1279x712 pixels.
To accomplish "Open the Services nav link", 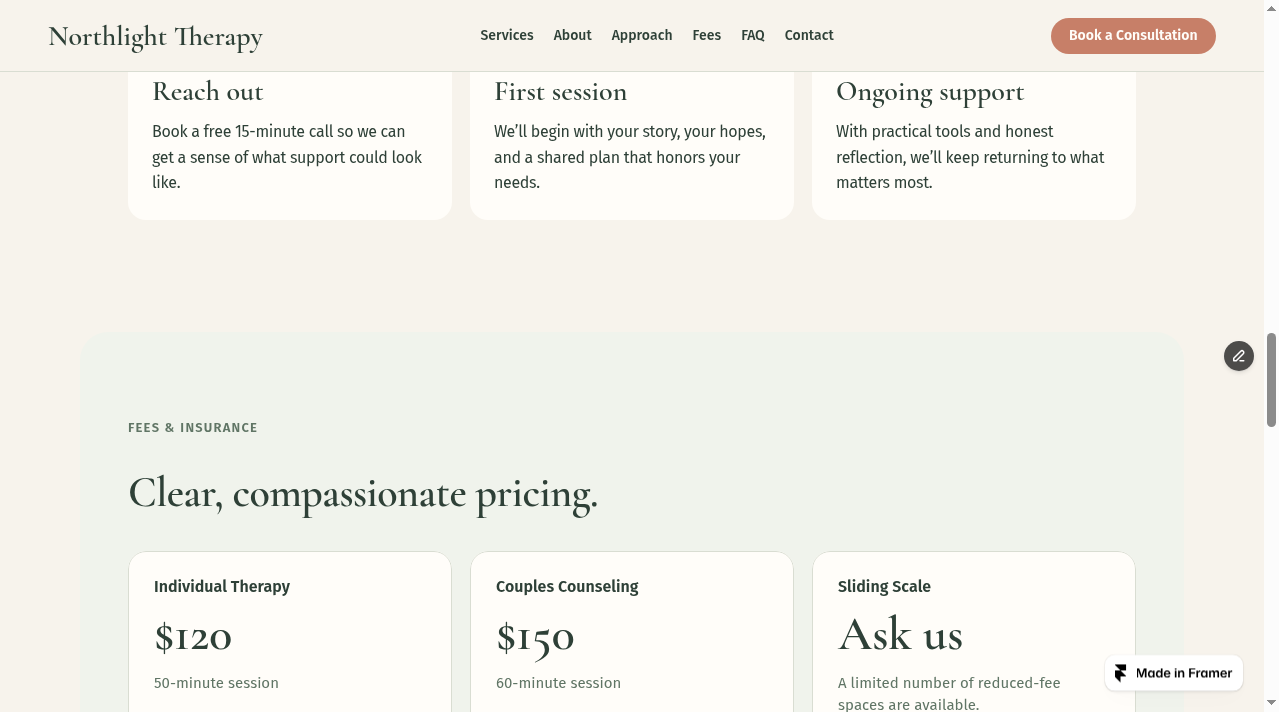I will point(507,35).
